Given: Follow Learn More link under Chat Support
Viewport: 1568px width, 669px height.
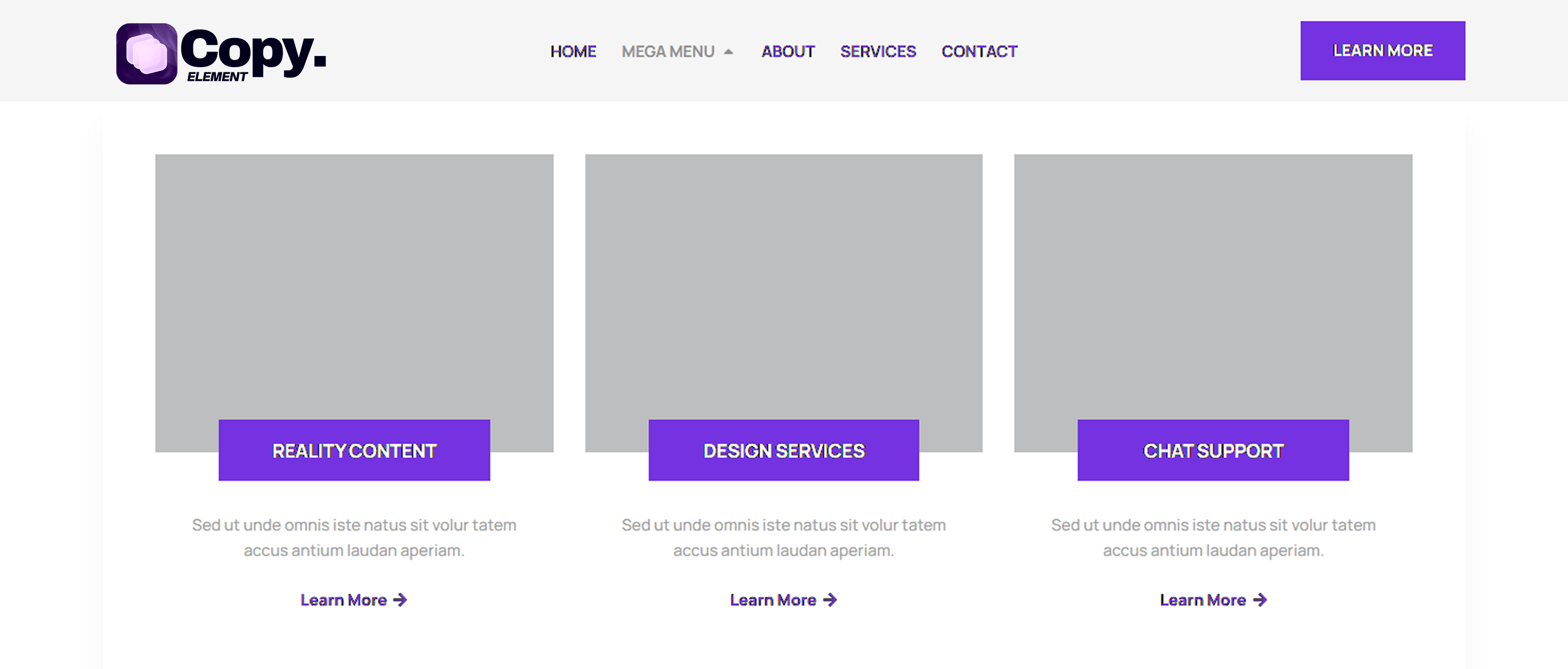Looking at the screenshot, I should point(1202,600).
